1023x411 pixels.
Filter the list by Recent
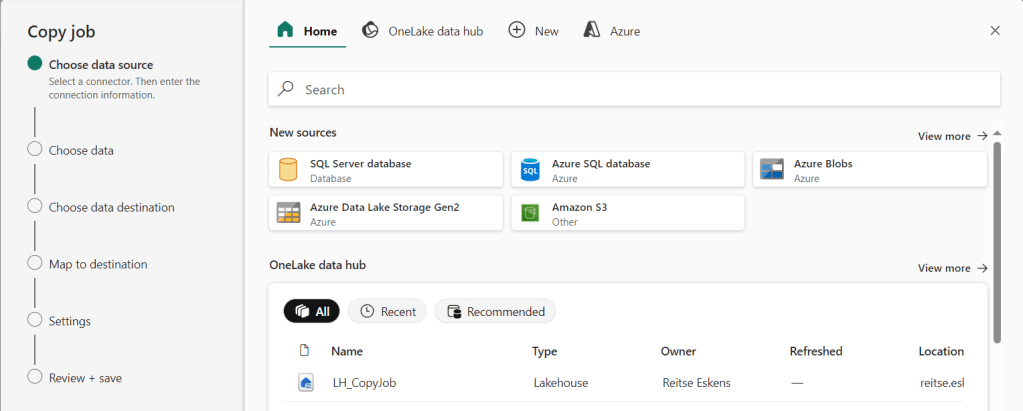[x=387, y=311]
